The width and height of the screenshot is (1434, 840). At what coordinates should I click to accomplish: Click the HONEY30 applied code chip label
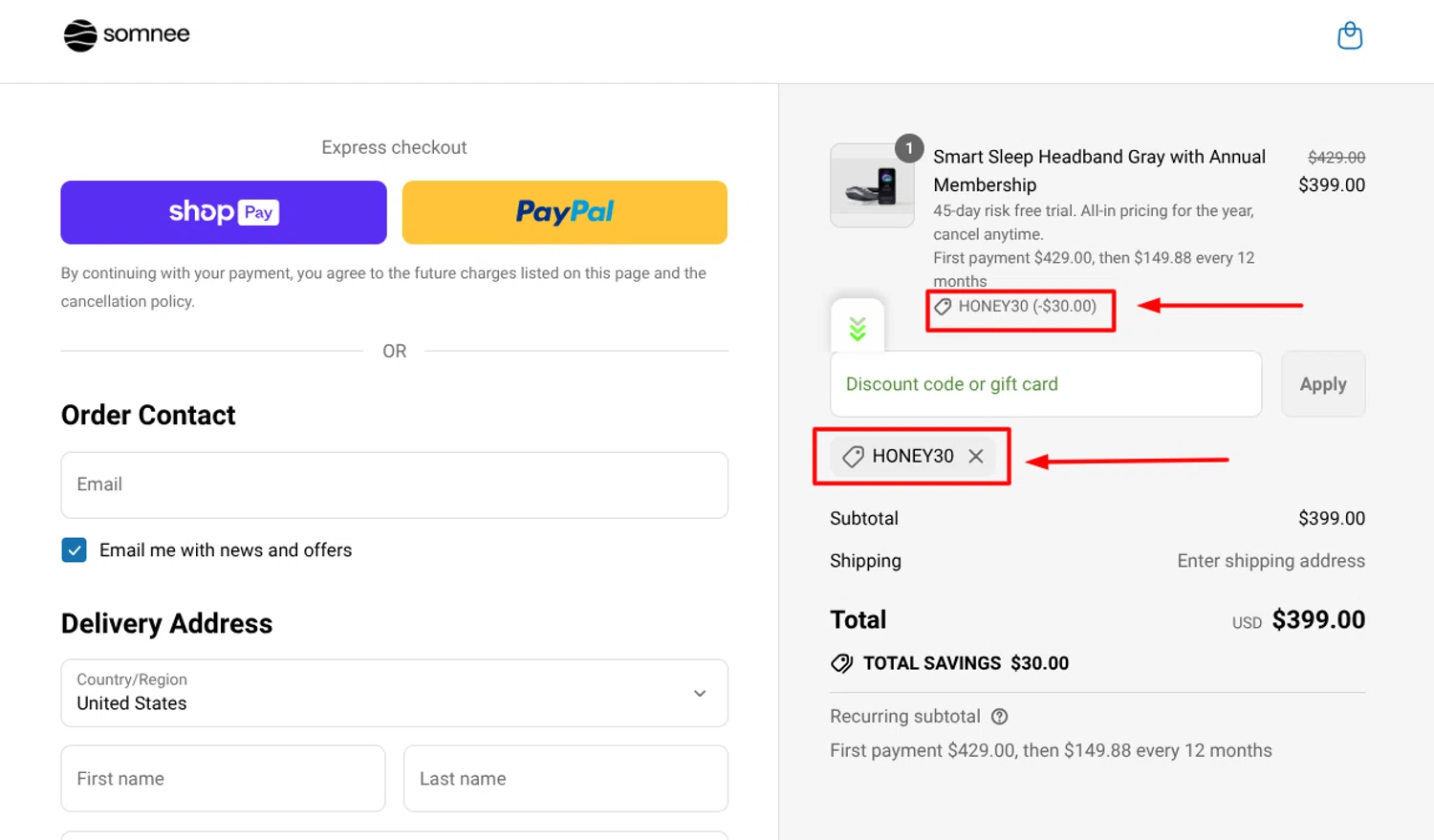(x=912, y=457)
